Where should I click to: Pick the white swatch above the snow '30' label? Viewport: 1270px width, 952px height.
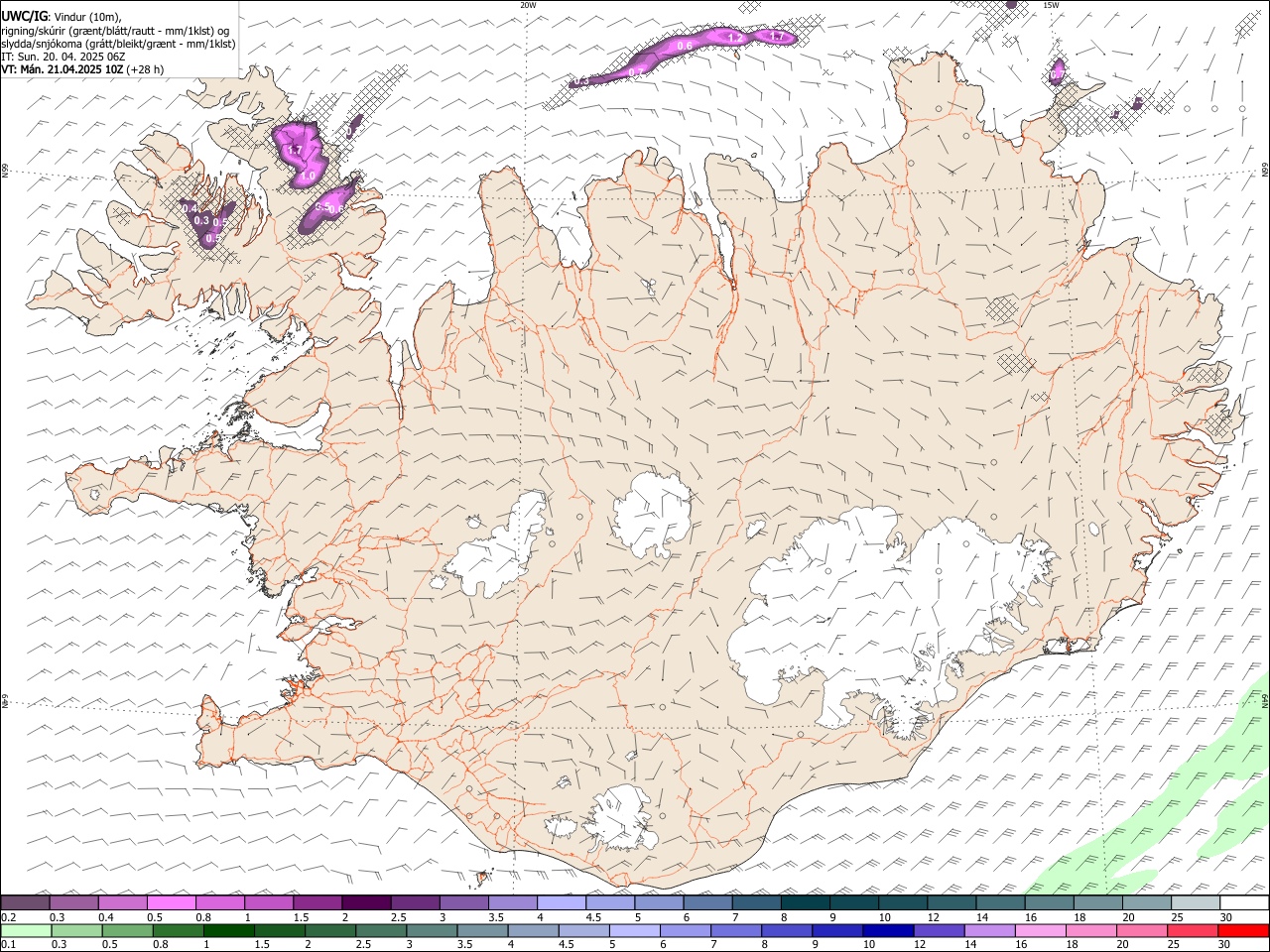tap(1243, 902)
